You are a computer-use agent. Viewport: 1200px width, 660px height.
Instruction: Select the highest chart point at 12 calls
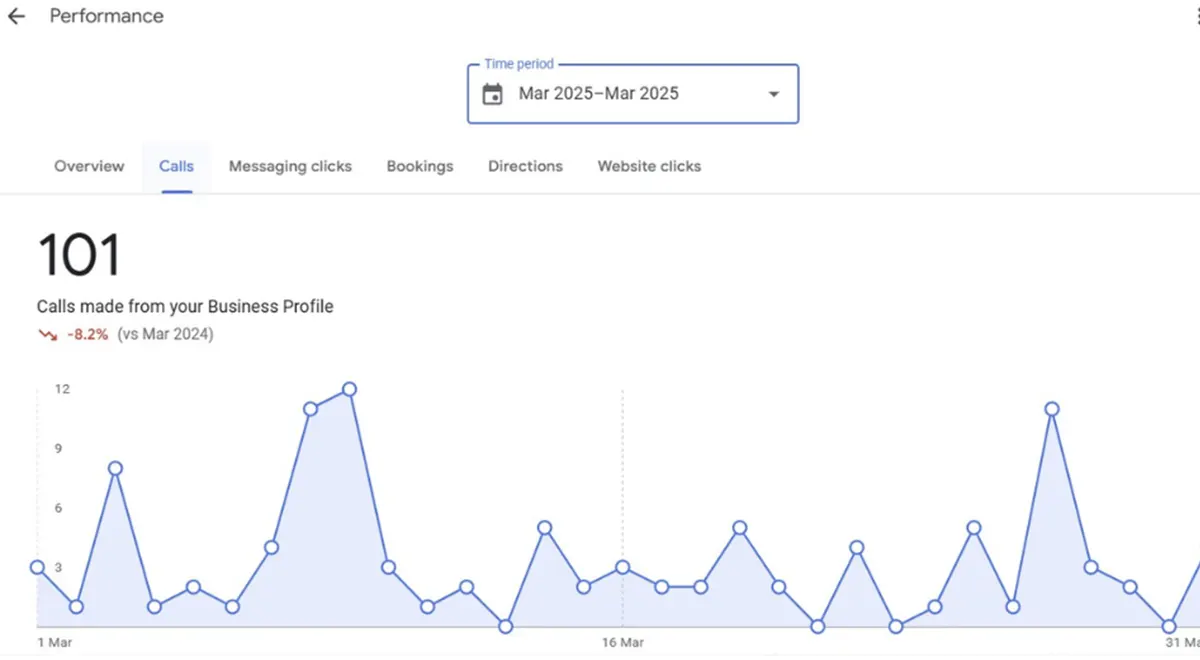pos(349,389)
